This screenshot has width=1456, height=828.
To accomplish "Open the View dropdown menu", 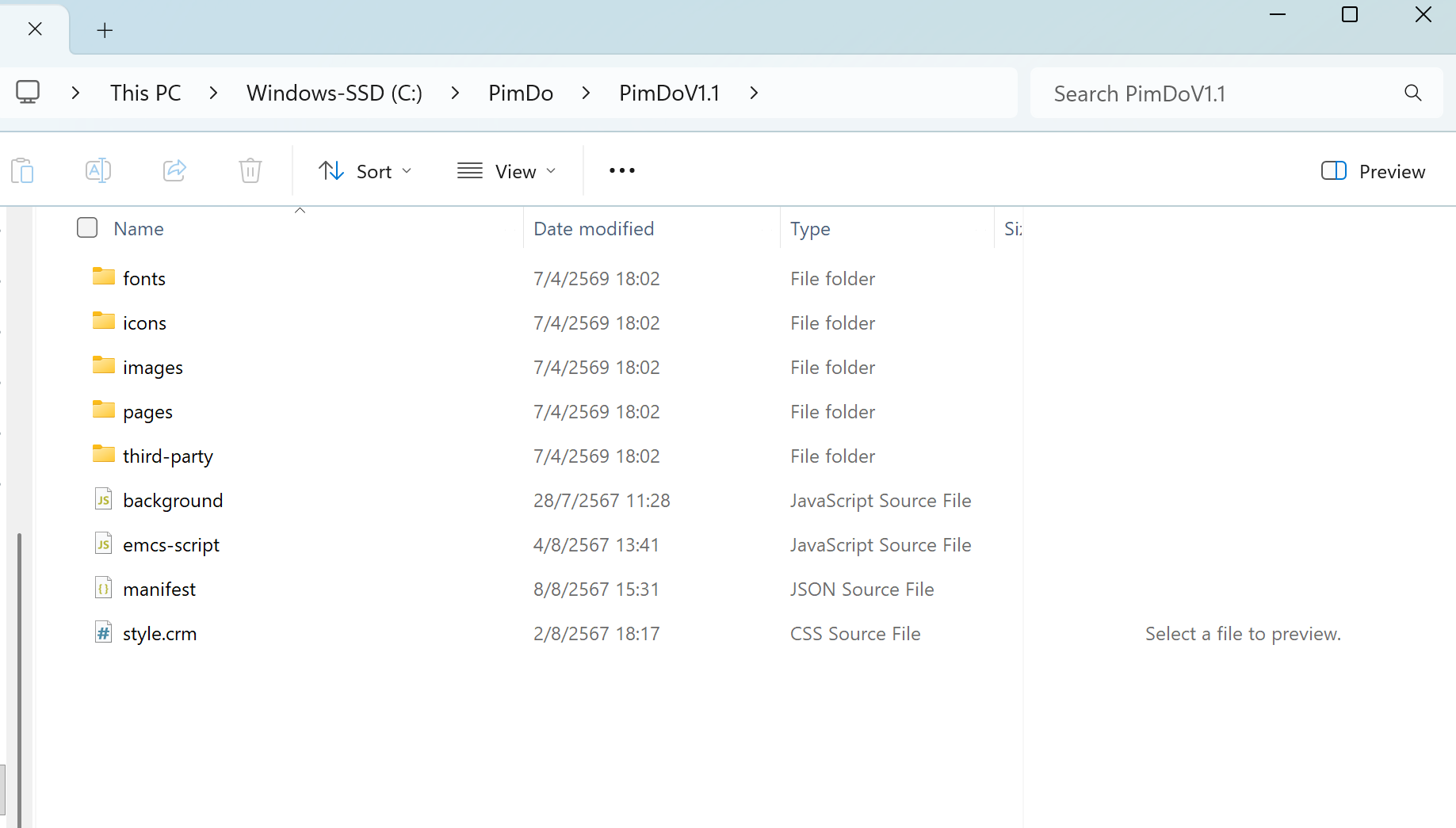I will pyautogui.click(x=507, y=171).
